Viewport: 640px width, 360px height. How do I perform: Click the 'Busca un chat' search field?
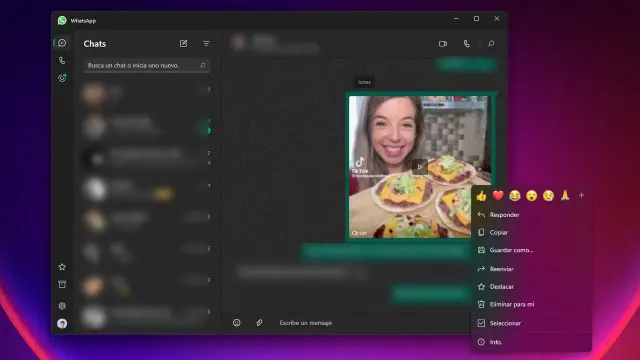[147, 65]
